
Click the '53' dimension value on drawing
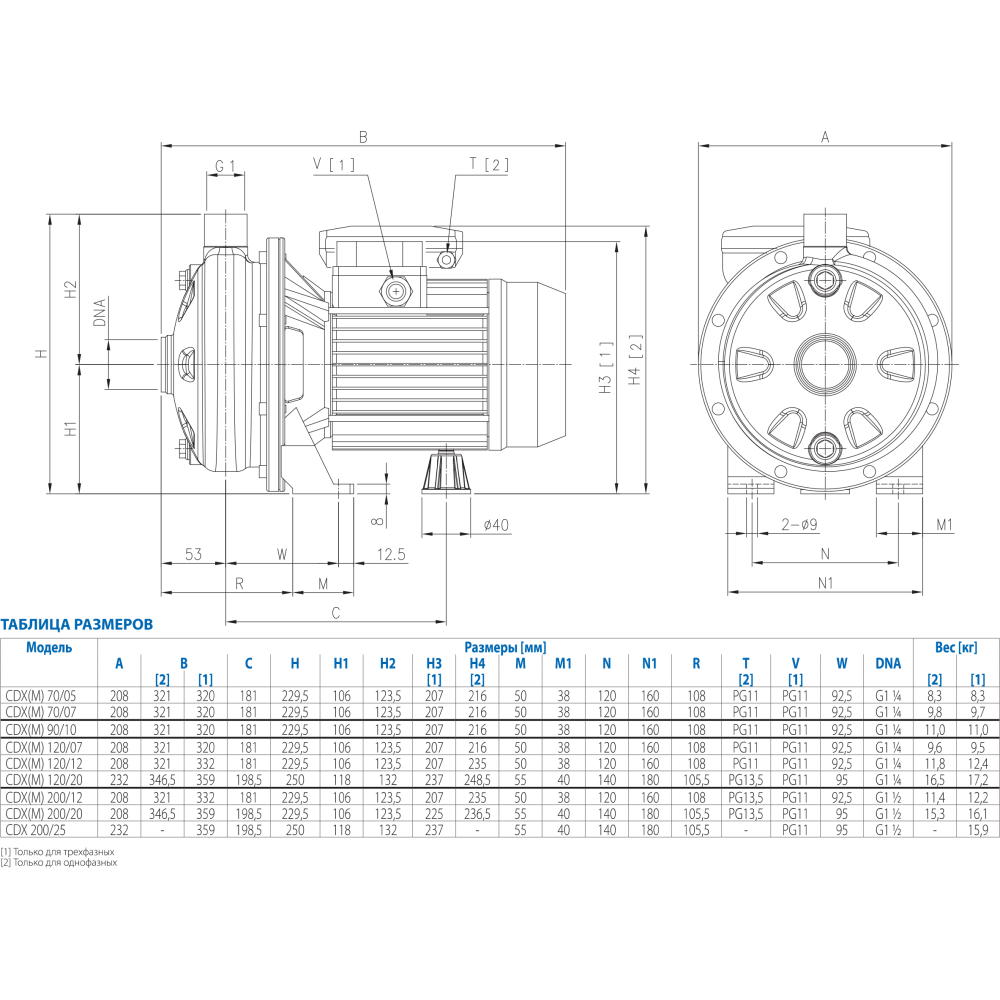(192, 553)
